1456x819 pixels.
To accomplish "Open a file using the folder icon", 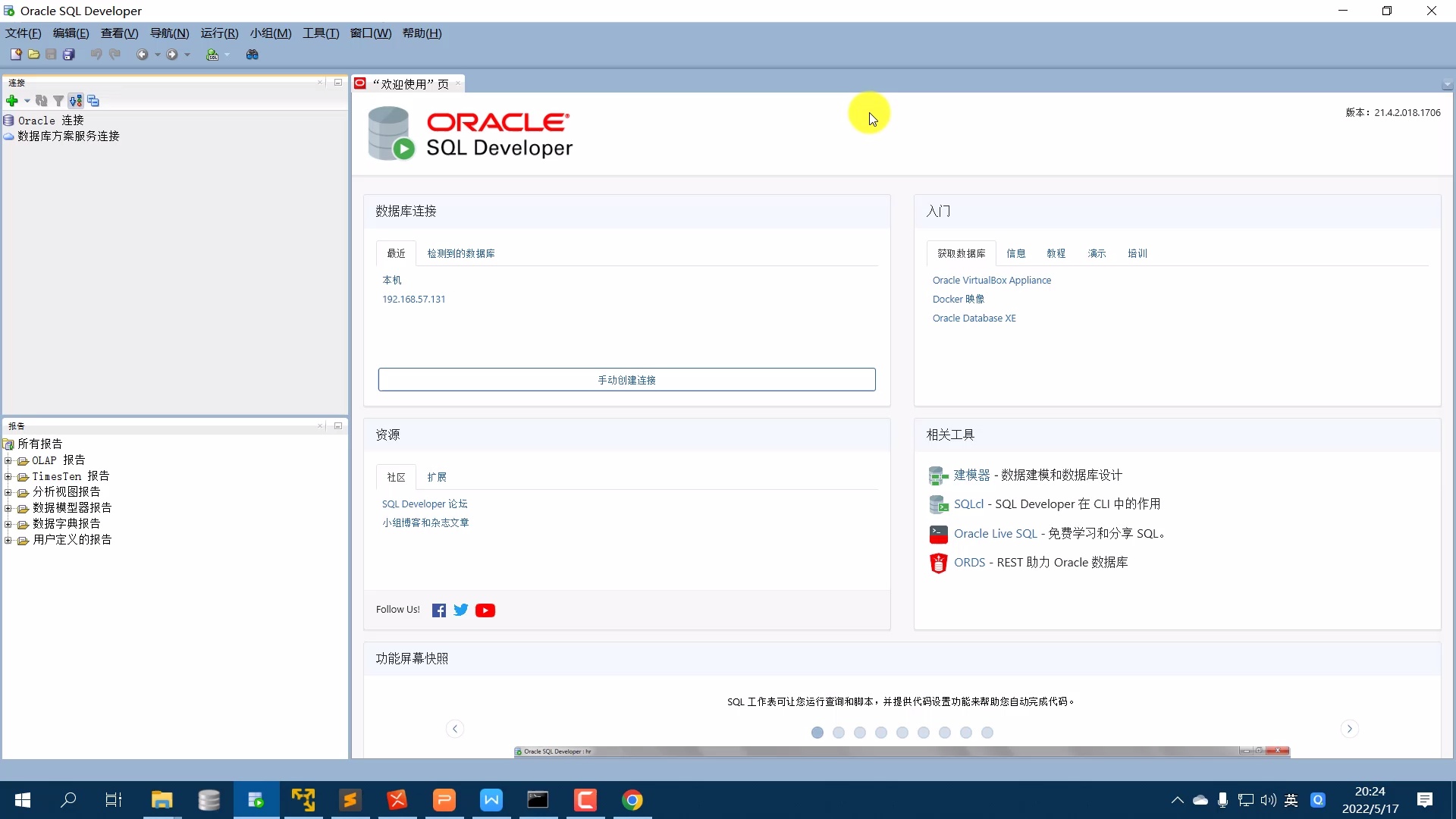I will pos(33,54).
